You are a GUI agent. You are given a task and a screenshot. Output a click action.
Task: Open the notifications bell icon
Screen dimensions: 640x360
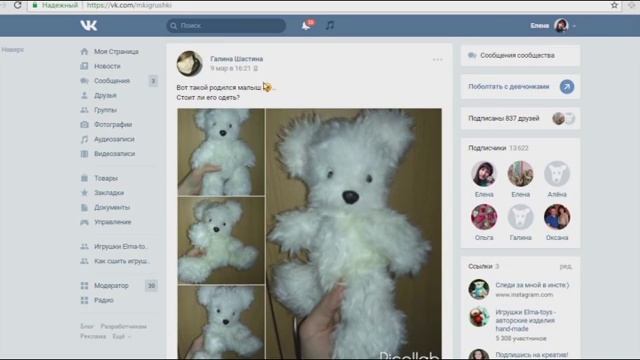[306, 25]
